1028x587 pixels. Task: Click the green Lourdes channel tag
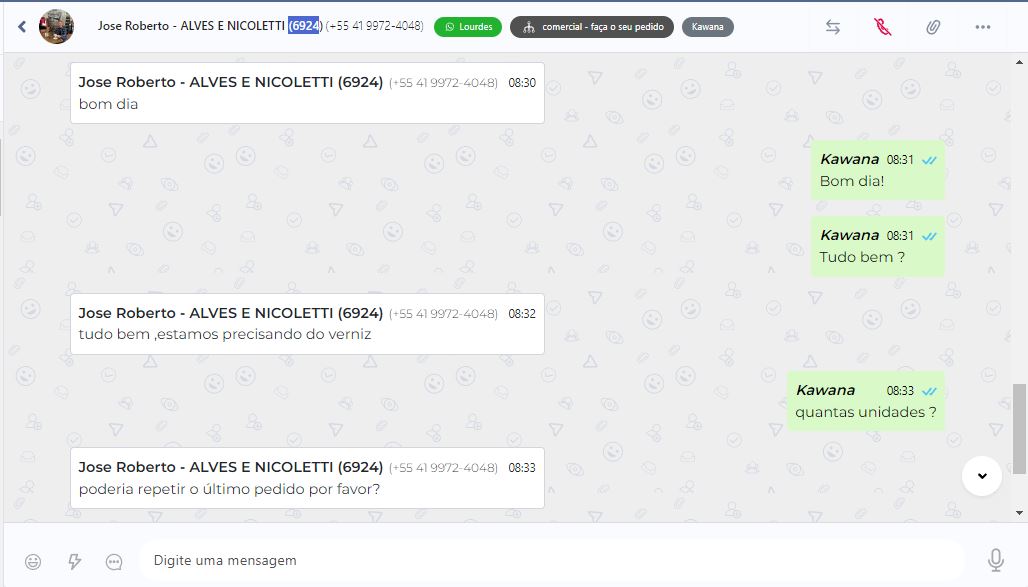468,27
